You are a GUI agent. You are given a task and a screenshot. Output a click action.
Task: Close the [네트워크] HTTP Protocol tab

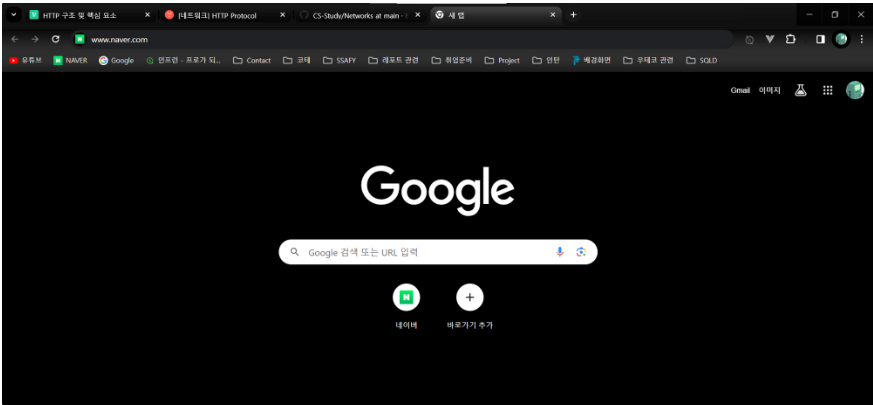coord(283,16)
